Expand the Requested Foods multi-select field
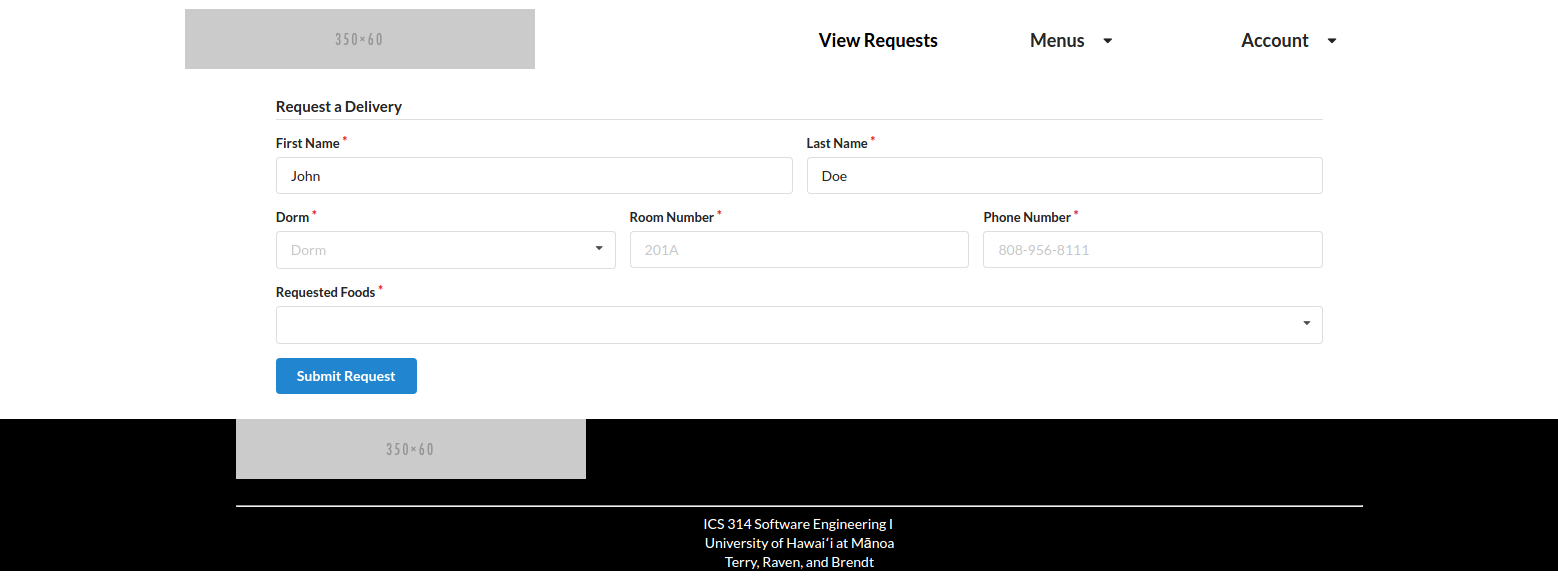 point(799,325)
